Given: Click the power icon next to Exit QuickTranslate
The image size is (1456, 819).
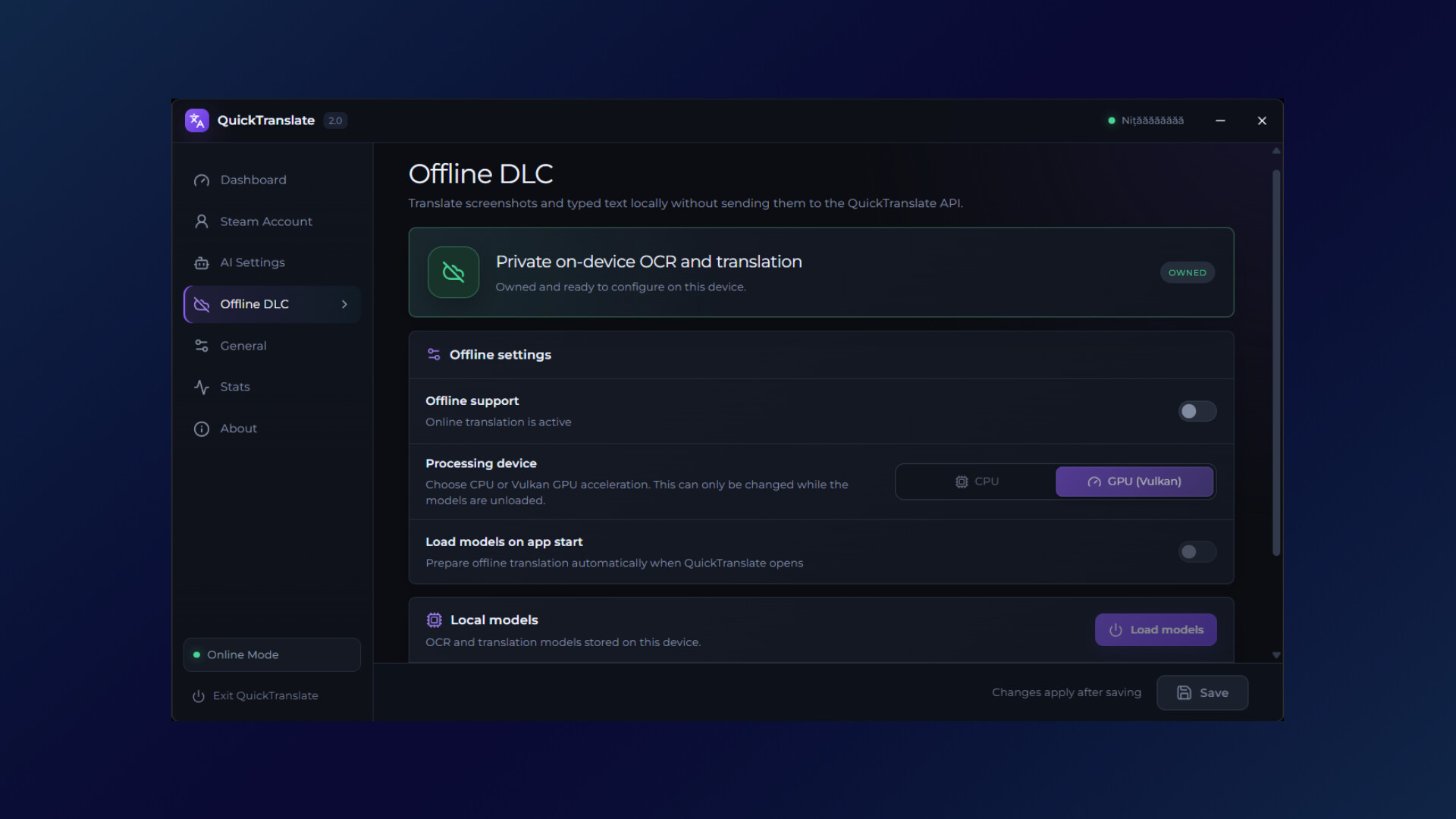Looking at the screenshot, I should [x=199, y=696].
